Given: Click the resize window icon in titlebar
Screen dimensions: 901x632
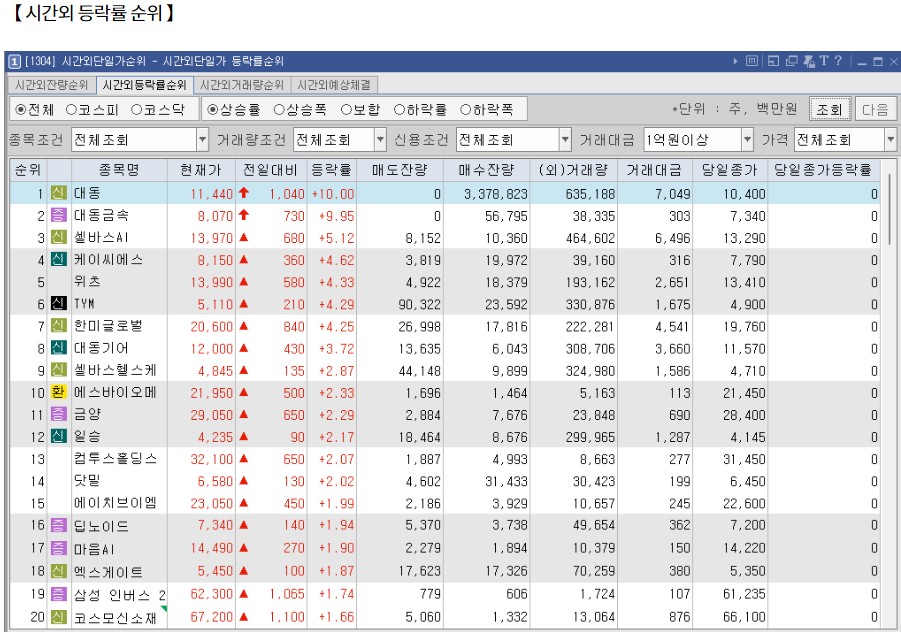Looking at the screenshot, I should click(775, 62).
